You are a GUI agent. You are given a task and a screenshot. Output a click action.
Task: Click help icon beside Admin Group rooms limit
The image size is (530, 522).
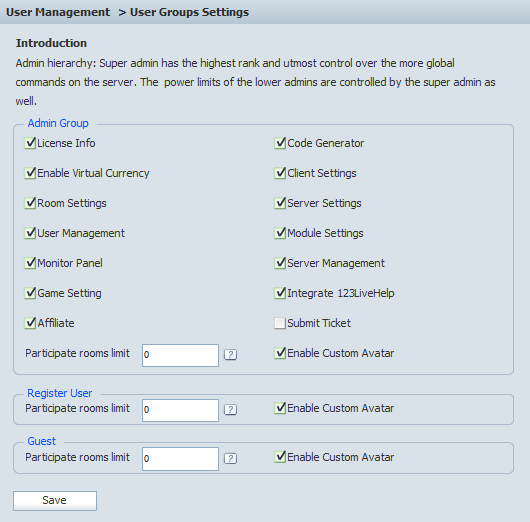[231, 355]
